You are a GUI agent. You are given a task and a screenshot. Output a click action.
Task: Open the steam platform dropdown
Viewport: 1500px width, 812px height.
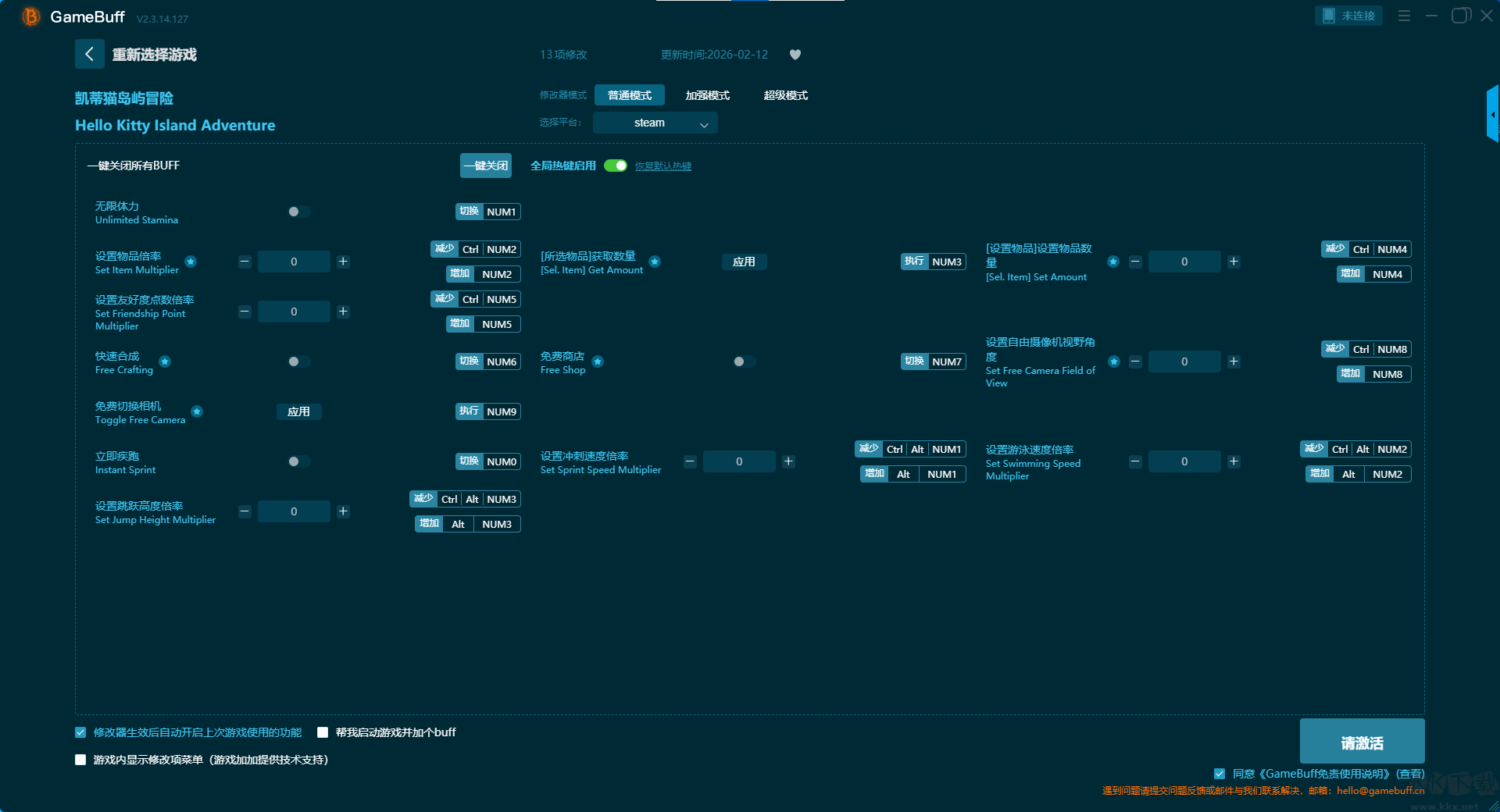[655, 123]
